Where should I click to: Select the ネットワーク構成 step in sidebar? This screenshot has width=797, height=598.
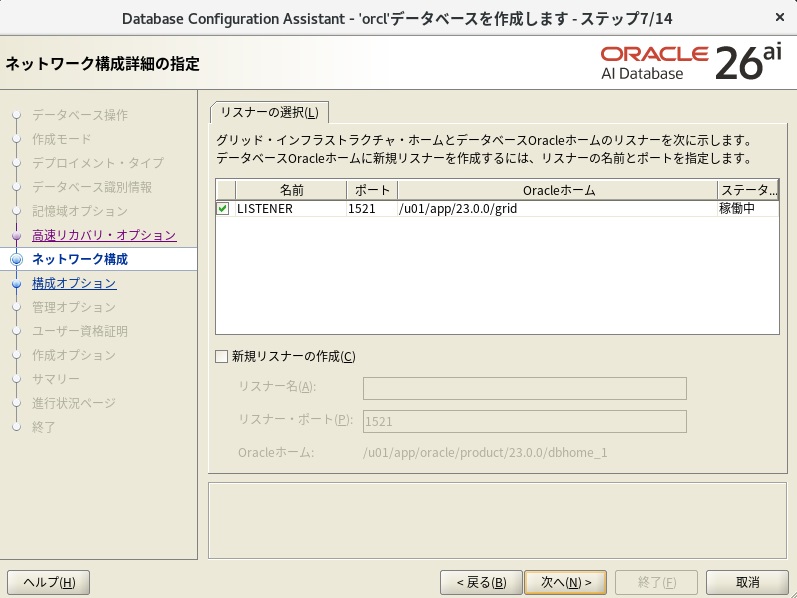[x=80, y=259]
